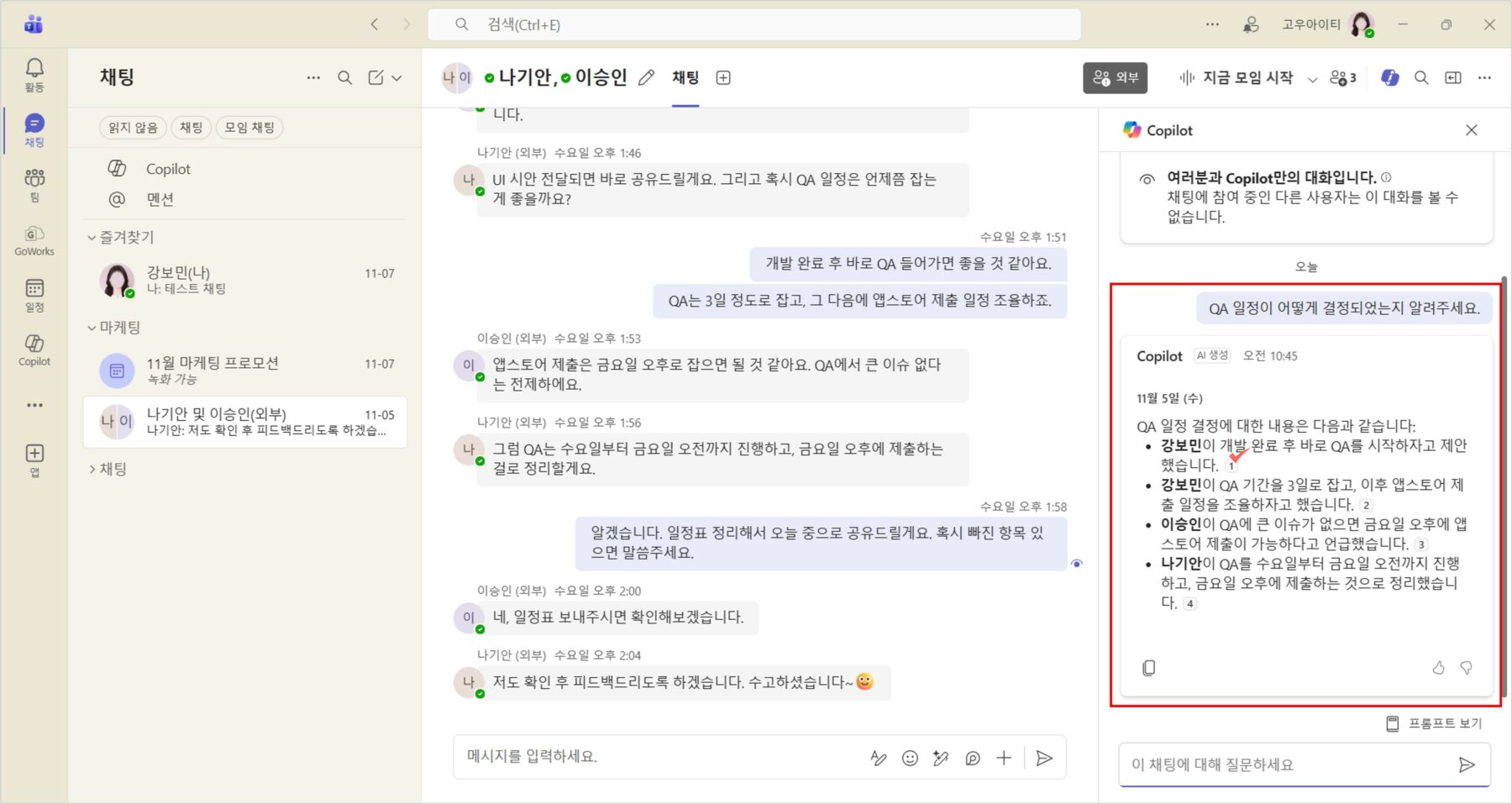Viewport: 1512px width, 804px height.
Task: Click the Copilot icon in chat header
Action: pos(1390,77)
